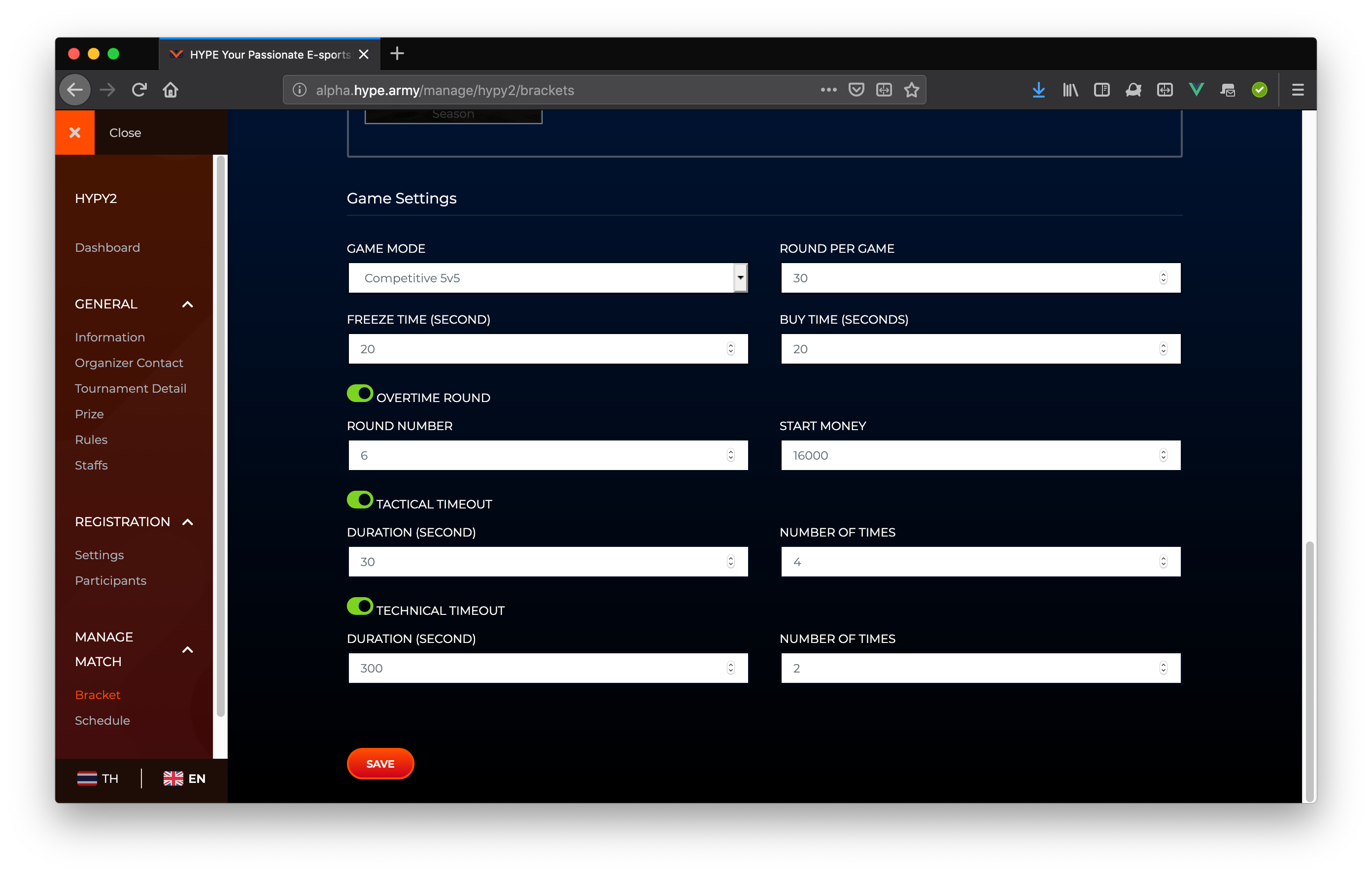Image resolution: width=1372 pixels, height=876 pixels.
Task: Open the downloads arrow icon
Action: (x=1039, y=90)
